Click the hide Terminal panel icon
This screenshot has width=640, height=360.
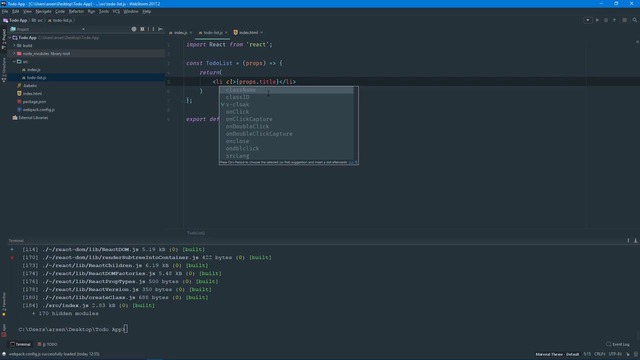(636, 241)
